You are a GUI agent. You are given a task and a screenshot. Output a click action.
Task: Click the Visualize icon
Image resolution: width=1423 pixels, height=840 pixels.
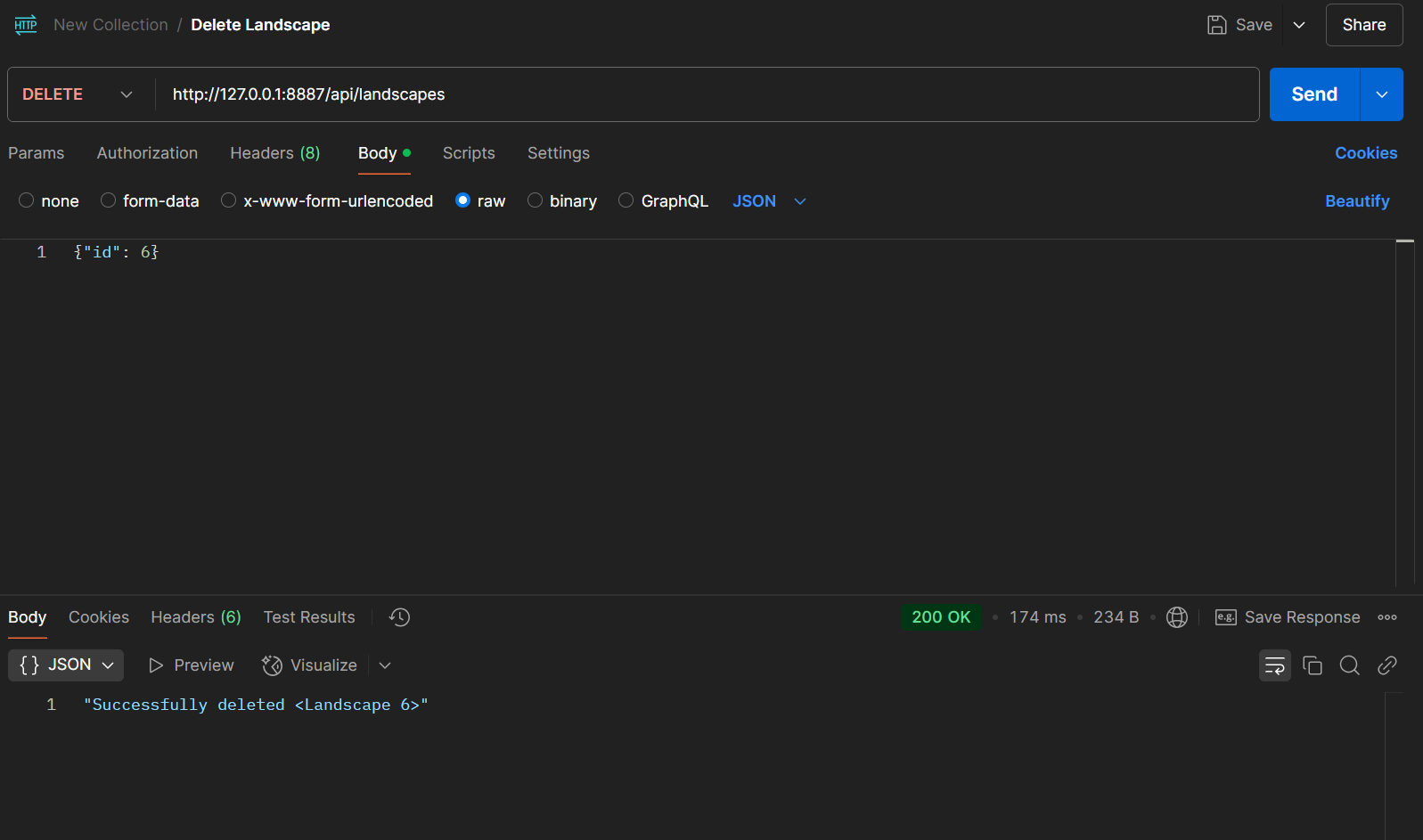pos(272,665)
